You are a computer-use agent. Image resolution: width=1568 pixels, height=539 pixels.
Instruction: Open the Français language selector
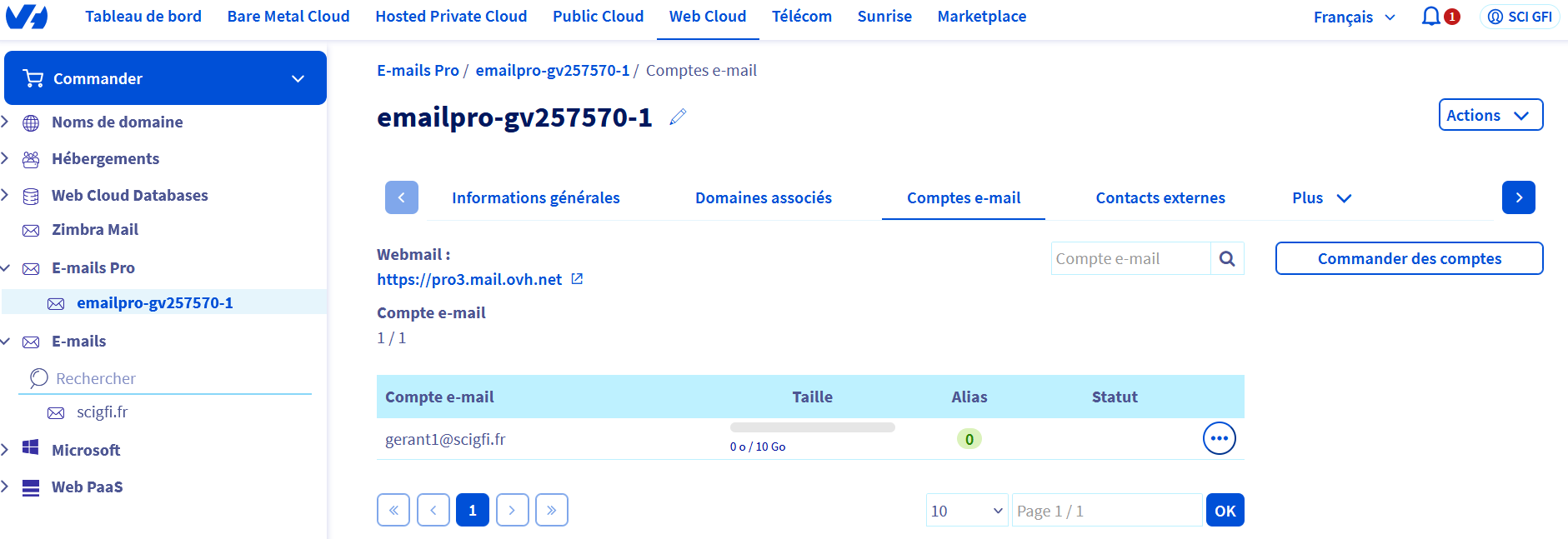tap(1354, 17)
